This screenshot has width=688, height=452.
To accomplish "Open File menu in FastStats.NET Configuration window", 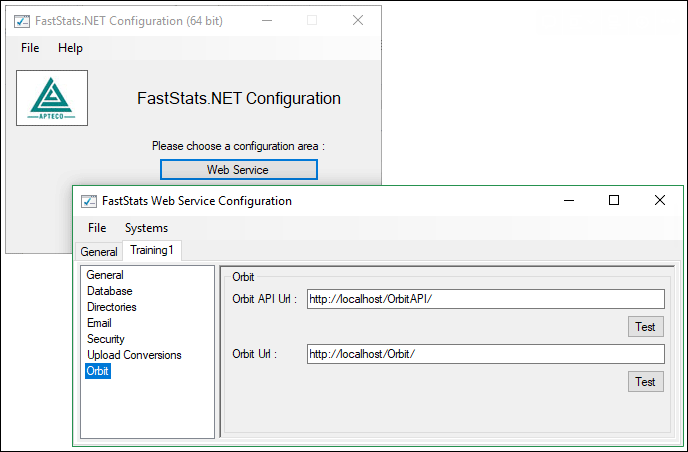I will (30, 48).
